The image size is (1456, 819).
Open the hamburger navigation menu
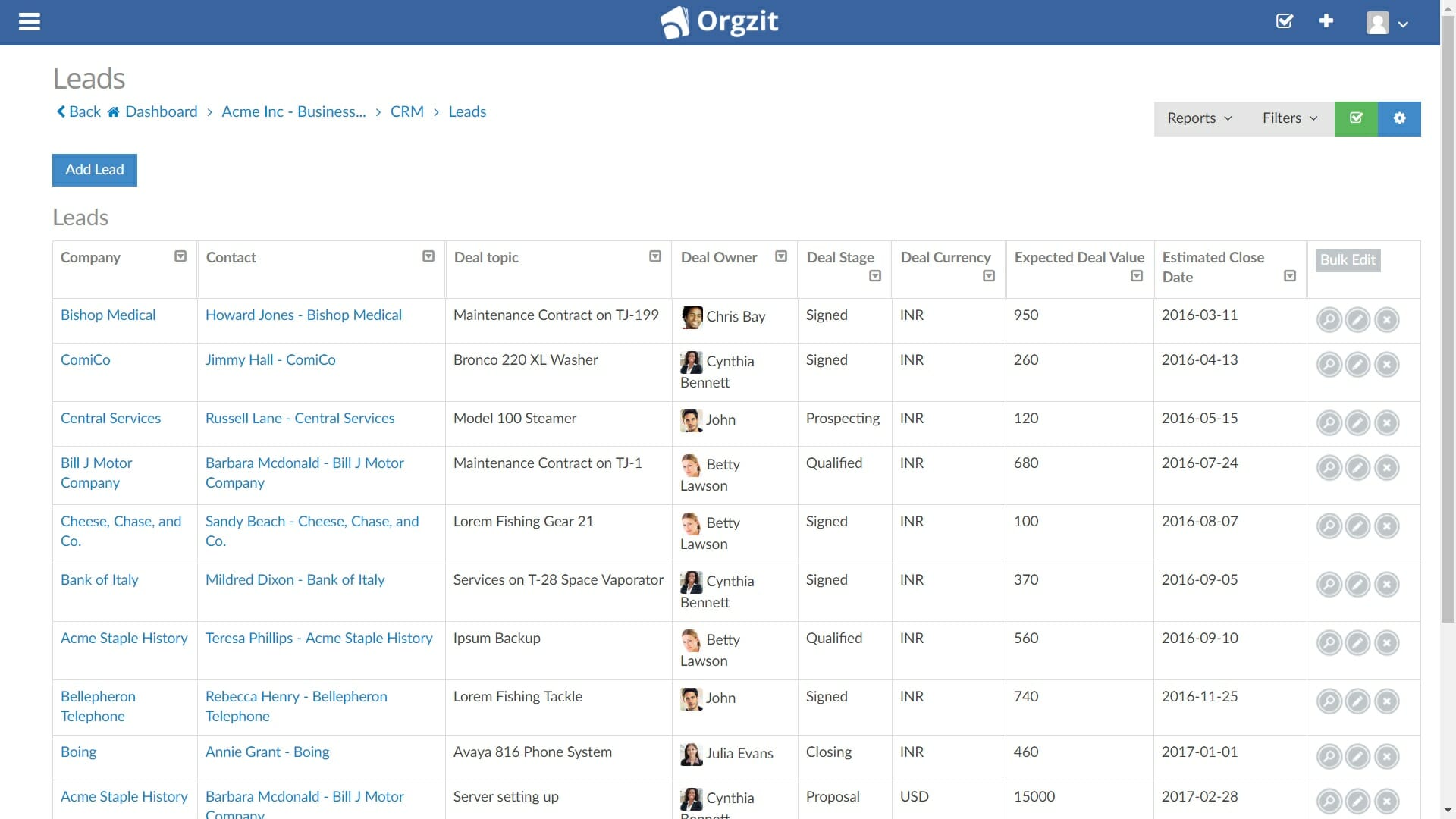tap(30, 22)
